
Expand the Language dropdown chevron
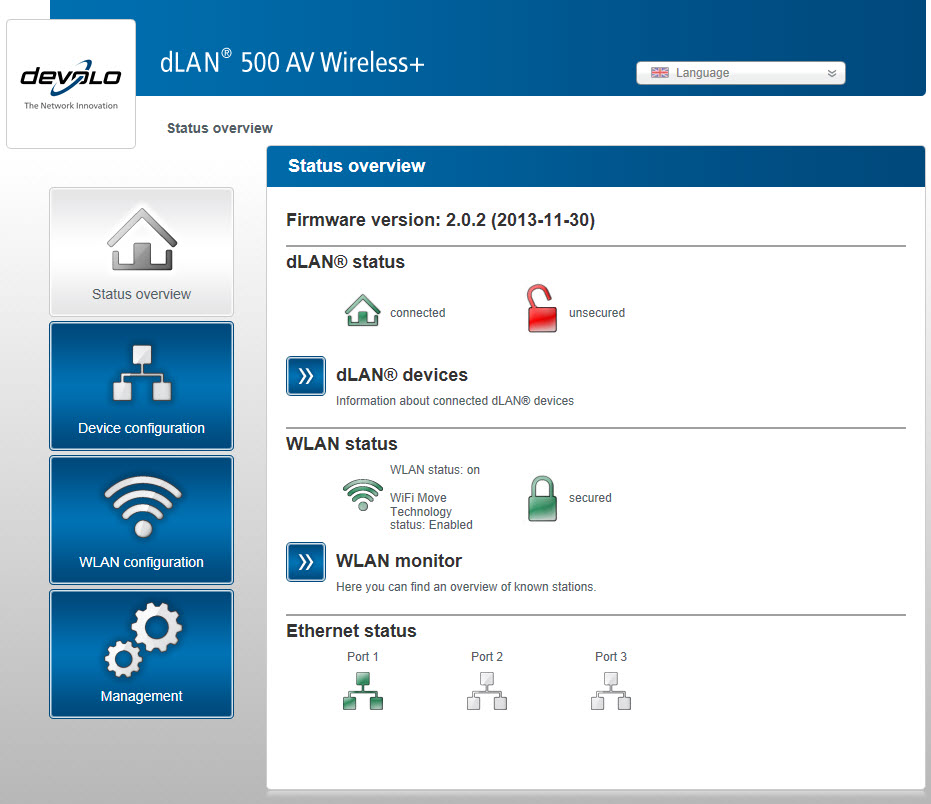[832, 73]
